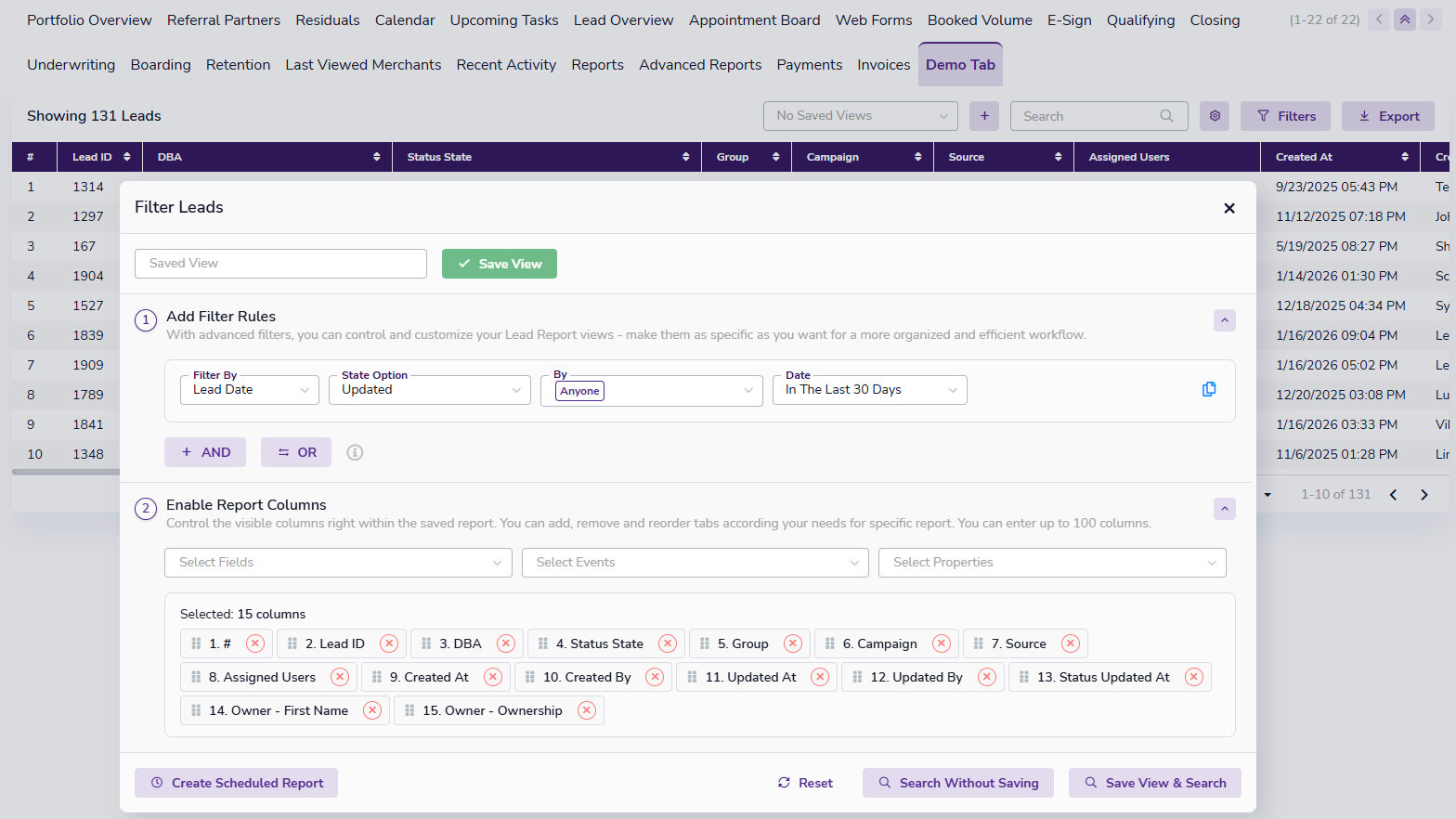Click the plus icon beside Saved Views
Screen dimensions: 1456x819
pos(984,116)
